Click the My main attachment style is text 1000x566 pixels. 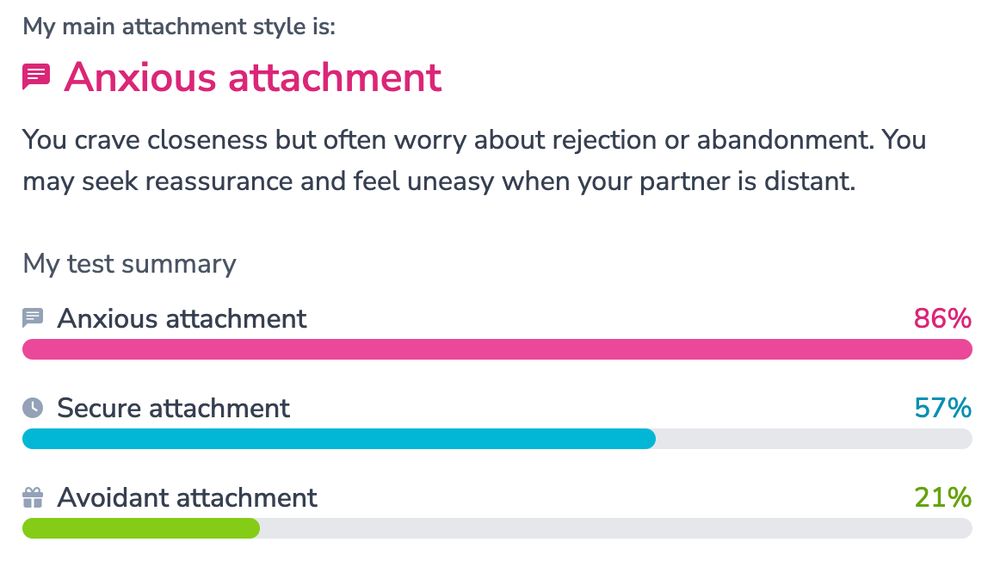(x=179, y=27)
